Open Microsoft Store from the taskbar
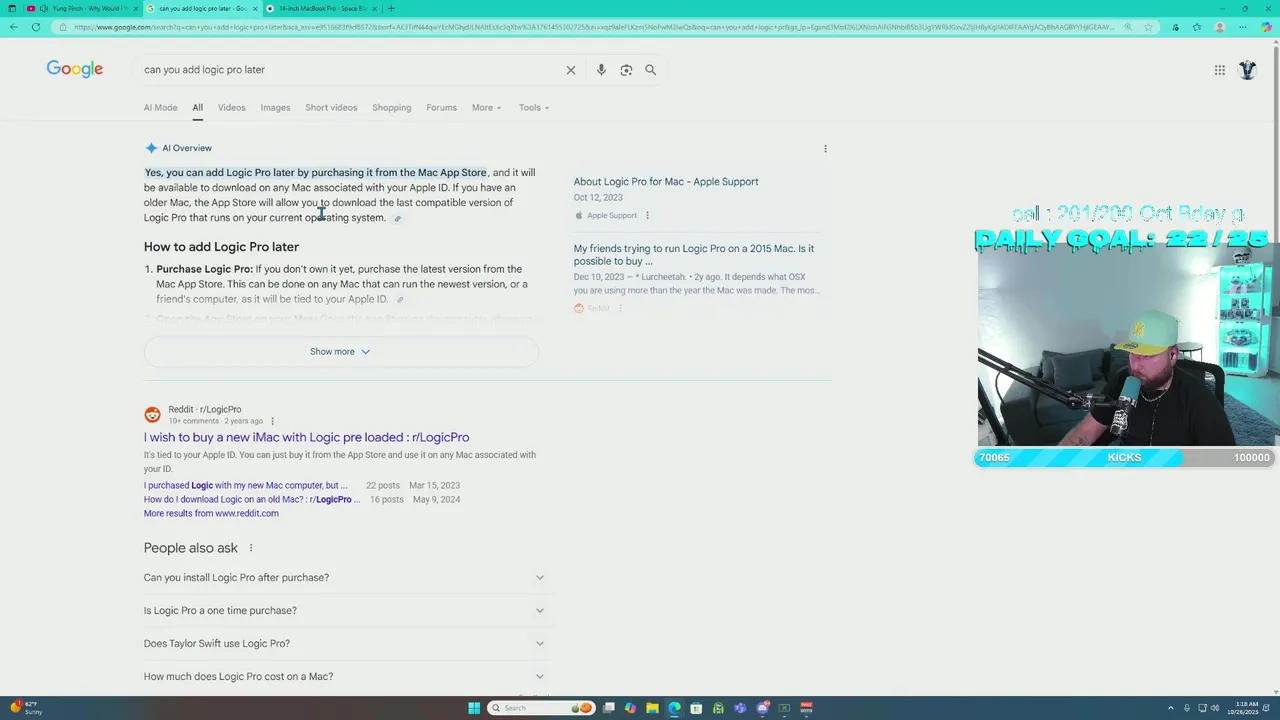Viewport: 1280px width, 720px height. point(696,708)
